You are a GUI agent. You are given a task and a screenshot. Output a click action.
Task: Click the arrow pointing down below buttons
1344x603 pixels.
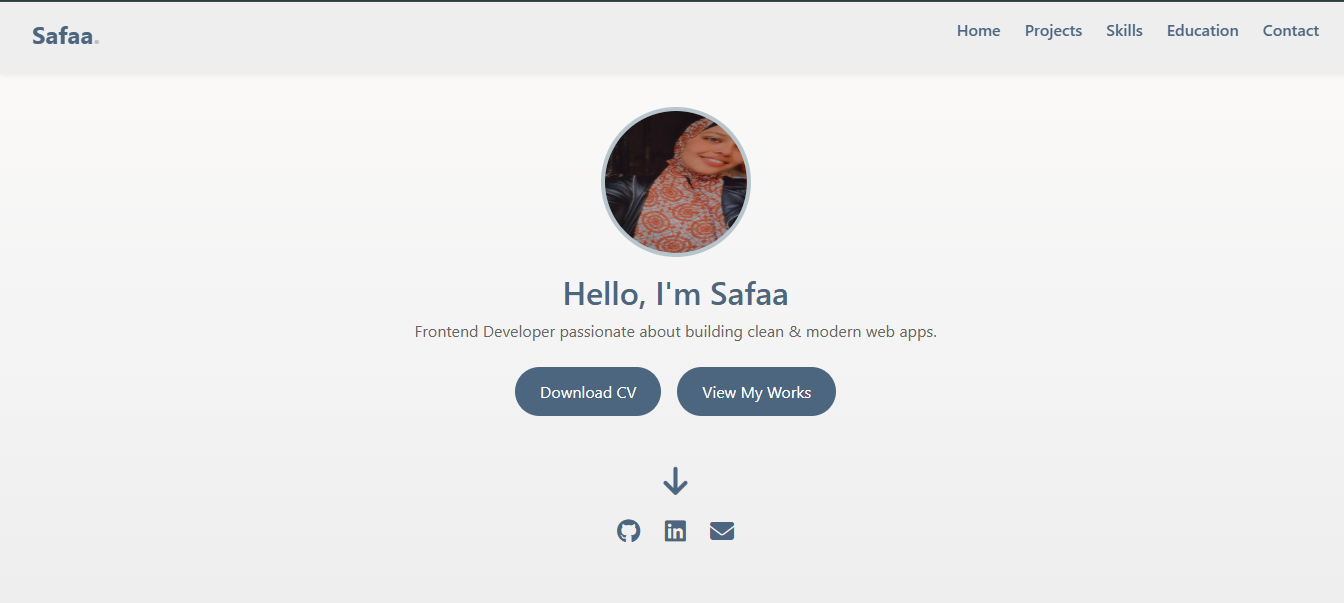675,480
